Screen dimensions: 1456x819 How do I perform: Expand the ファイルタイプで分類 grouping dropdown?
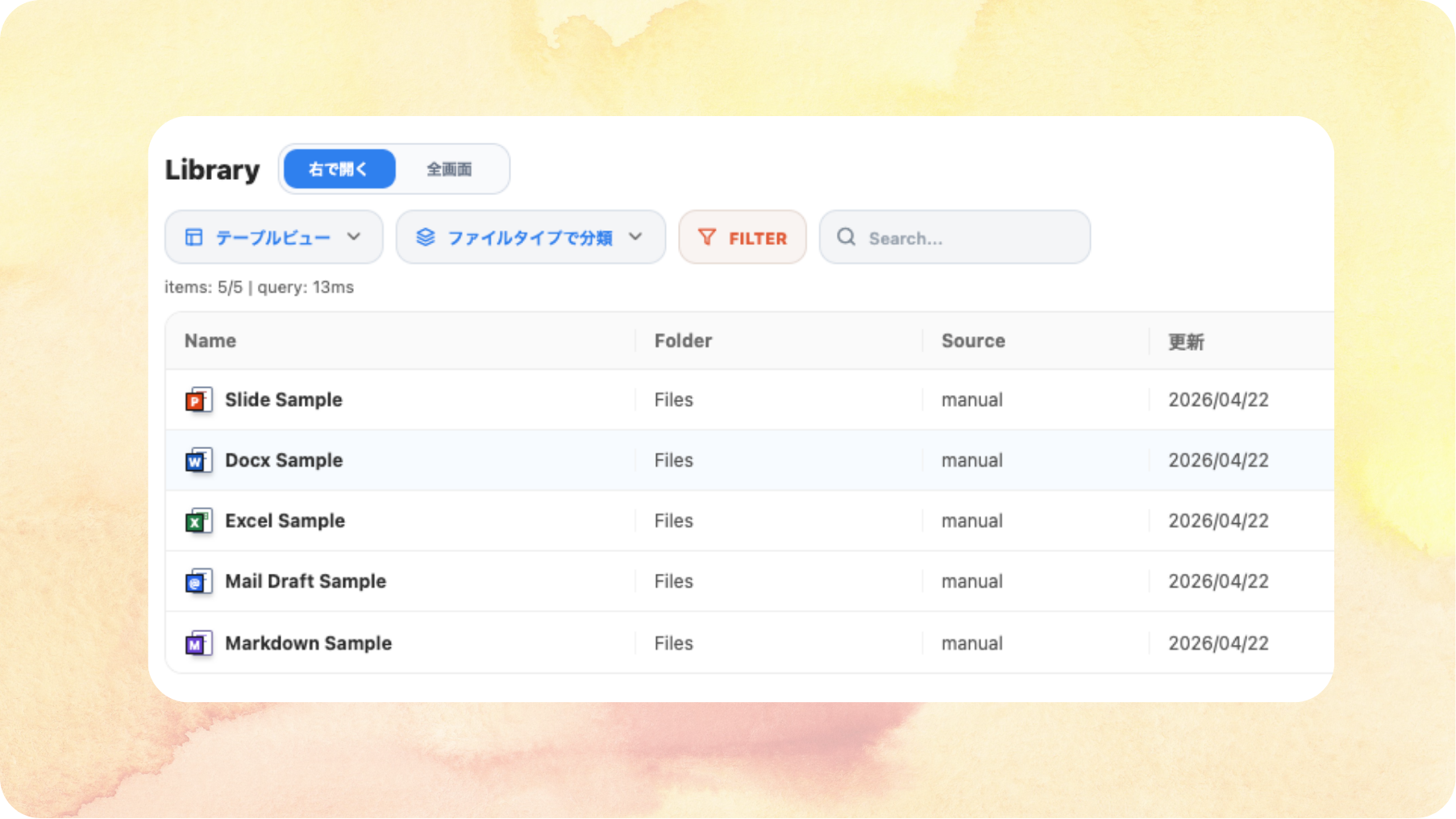[530, 237]
